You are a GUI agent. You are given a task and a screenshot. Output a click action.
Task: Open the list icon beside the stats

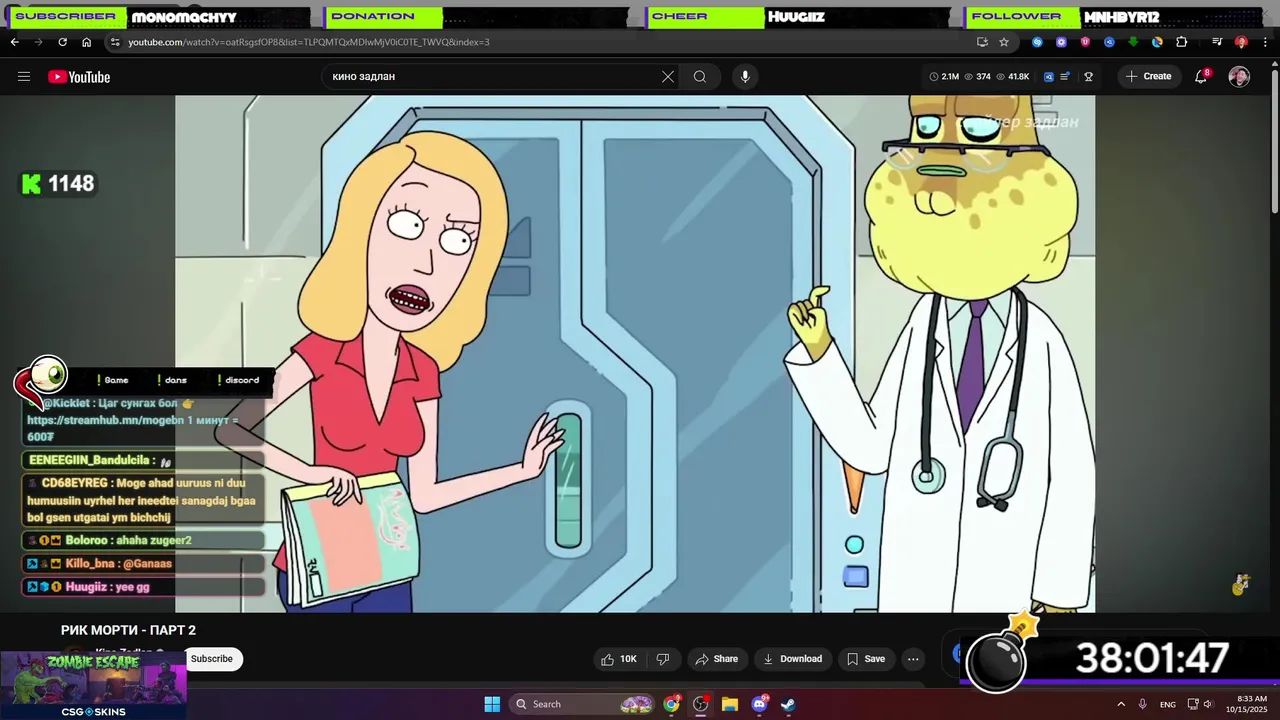coord(1066,76)
